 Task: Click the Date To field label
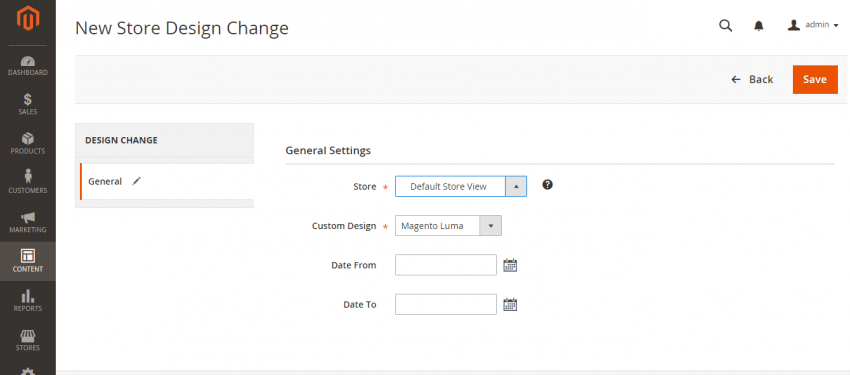coord(360,305)
